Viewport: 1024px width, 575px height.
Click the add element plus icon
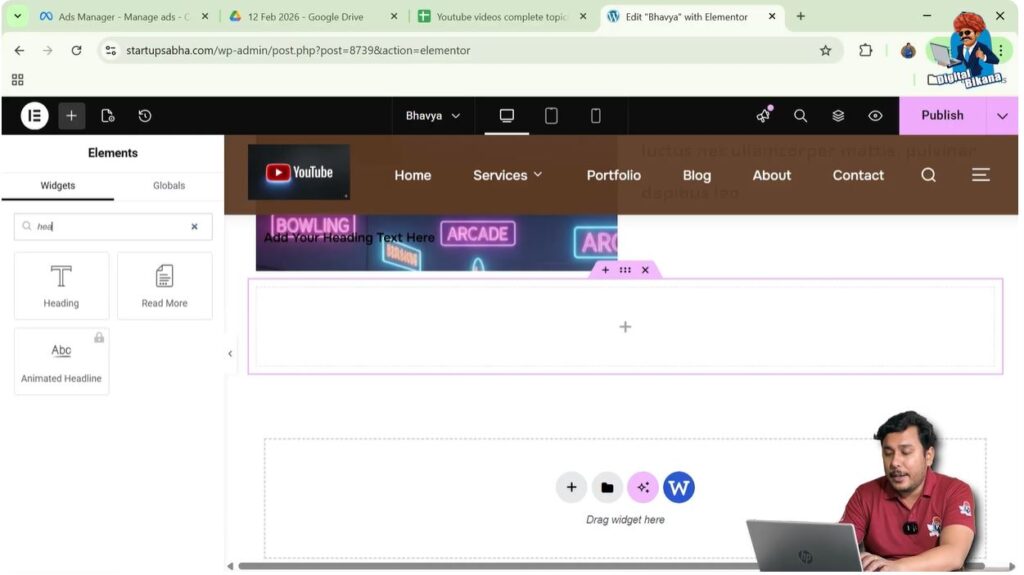(x=71, y=116)
